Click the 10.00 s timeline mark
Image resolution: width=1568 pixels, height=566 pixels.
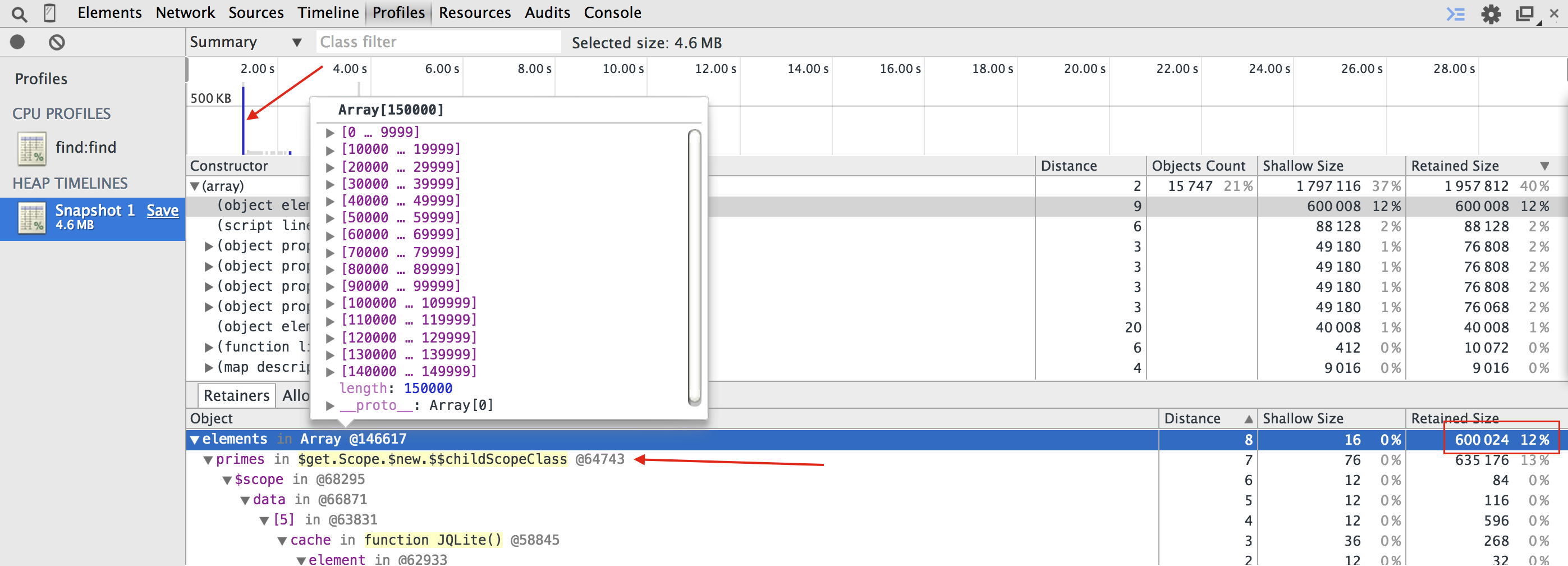tap(623, 69)
